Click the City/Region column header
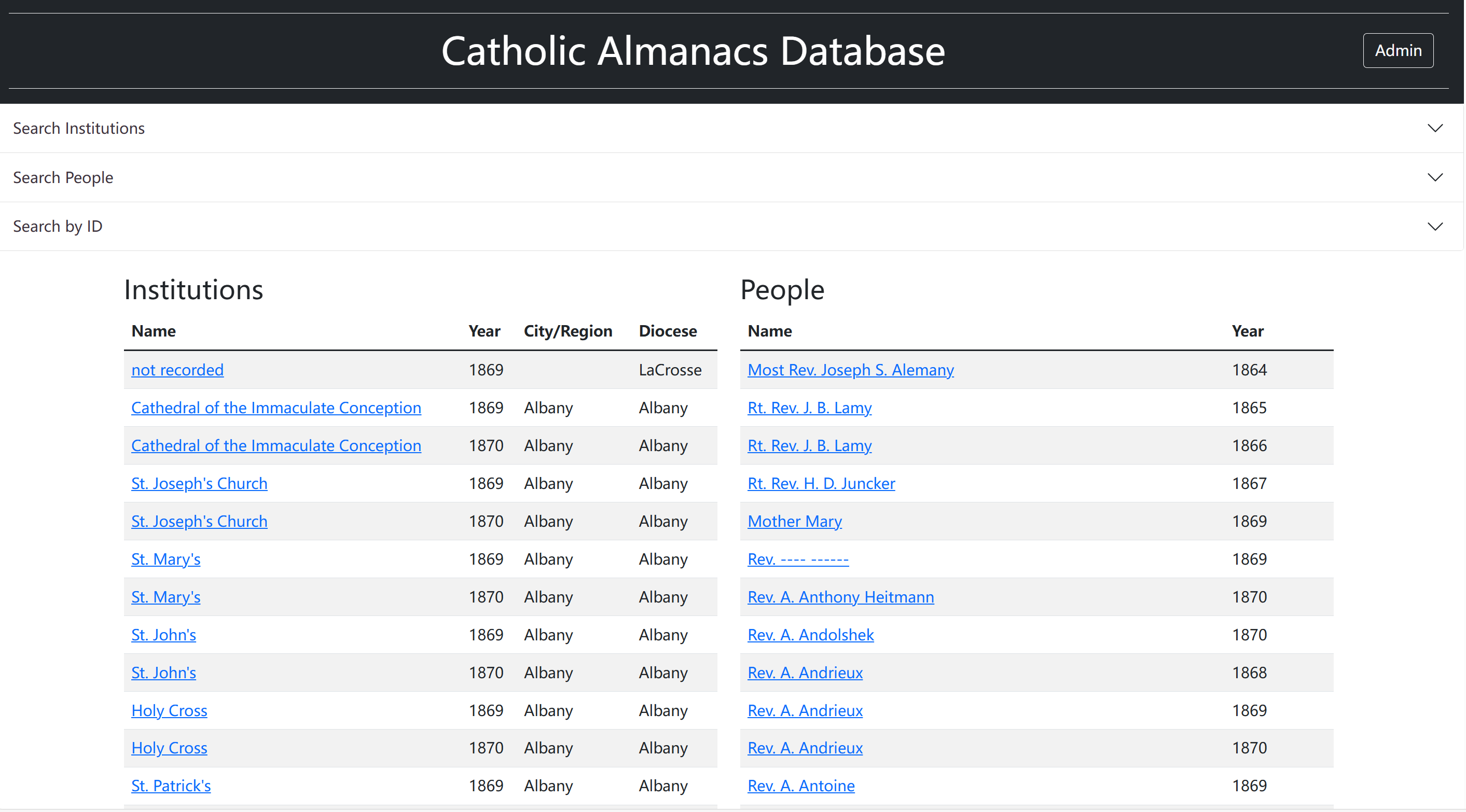Image resolution: width=1466 pixels, height=812 pixels. click(568, 331)
